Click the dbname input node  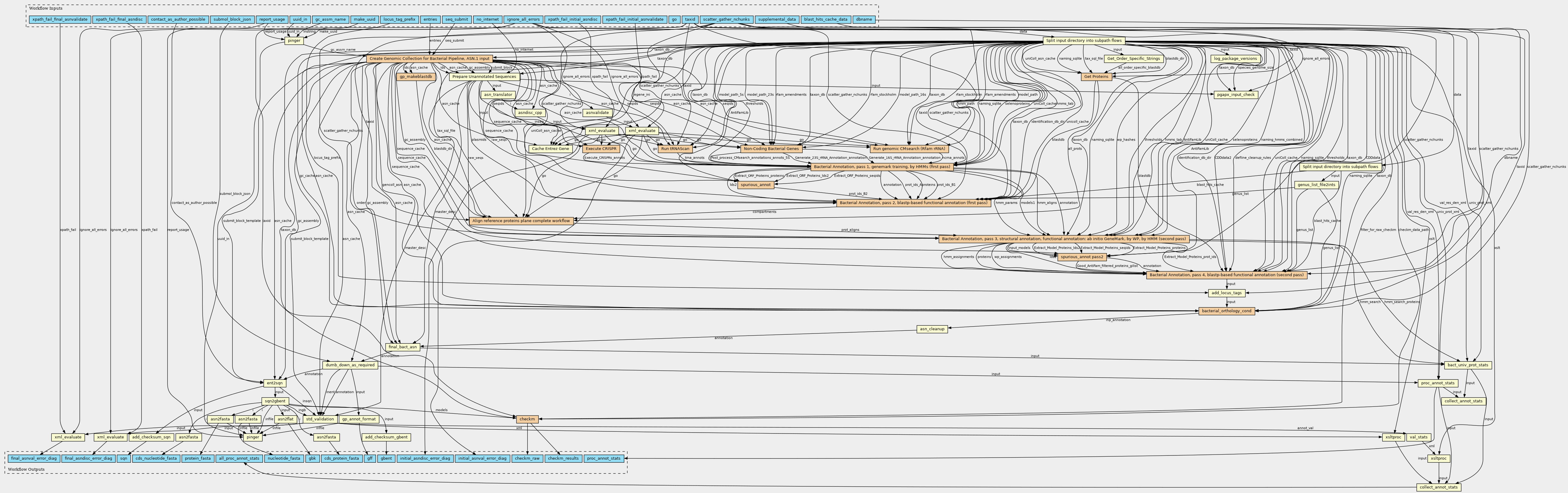coord(864,20)
